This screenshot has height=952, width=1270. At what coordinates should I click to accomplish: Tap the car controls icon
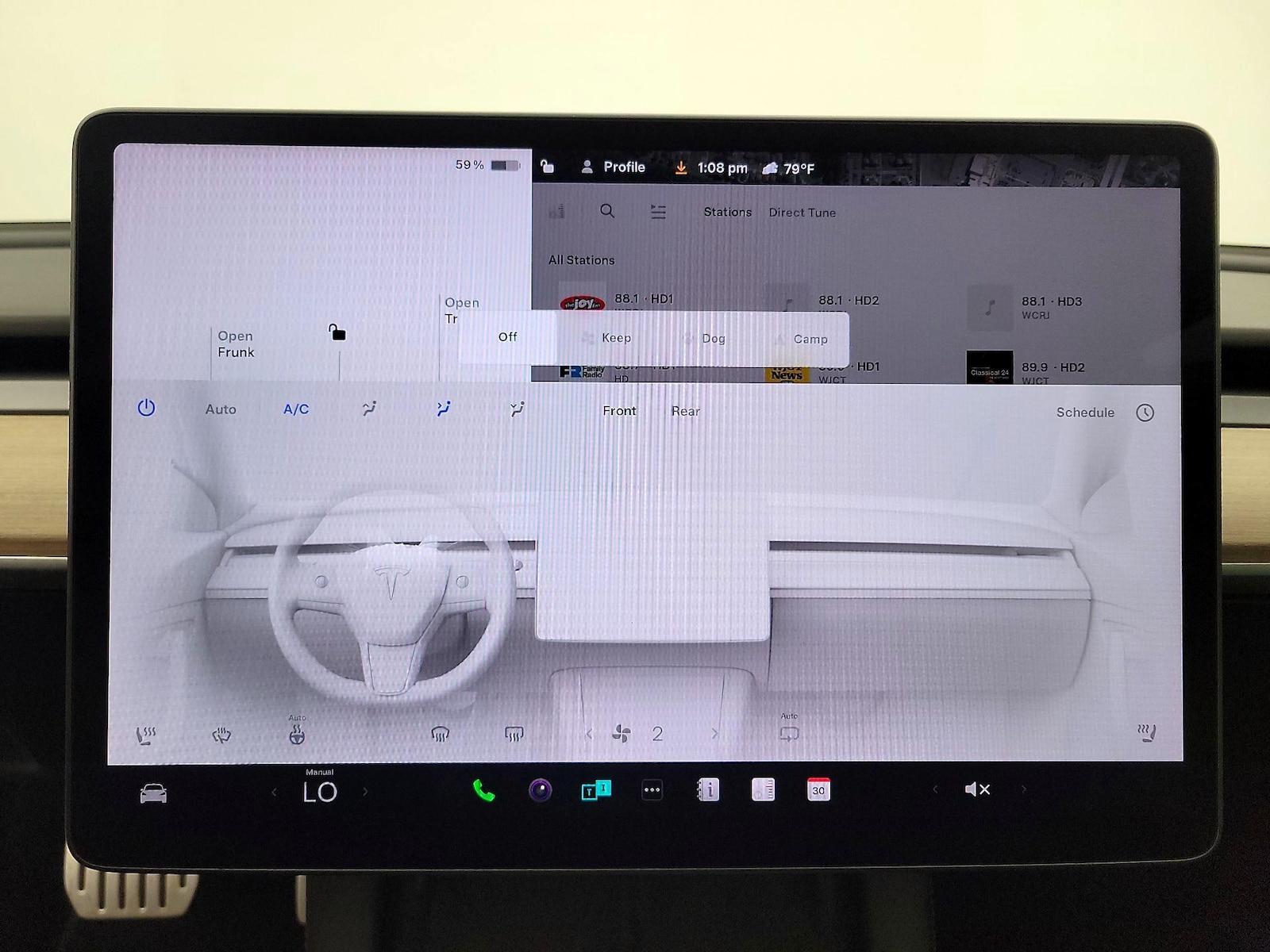click(x=153, y=793)
